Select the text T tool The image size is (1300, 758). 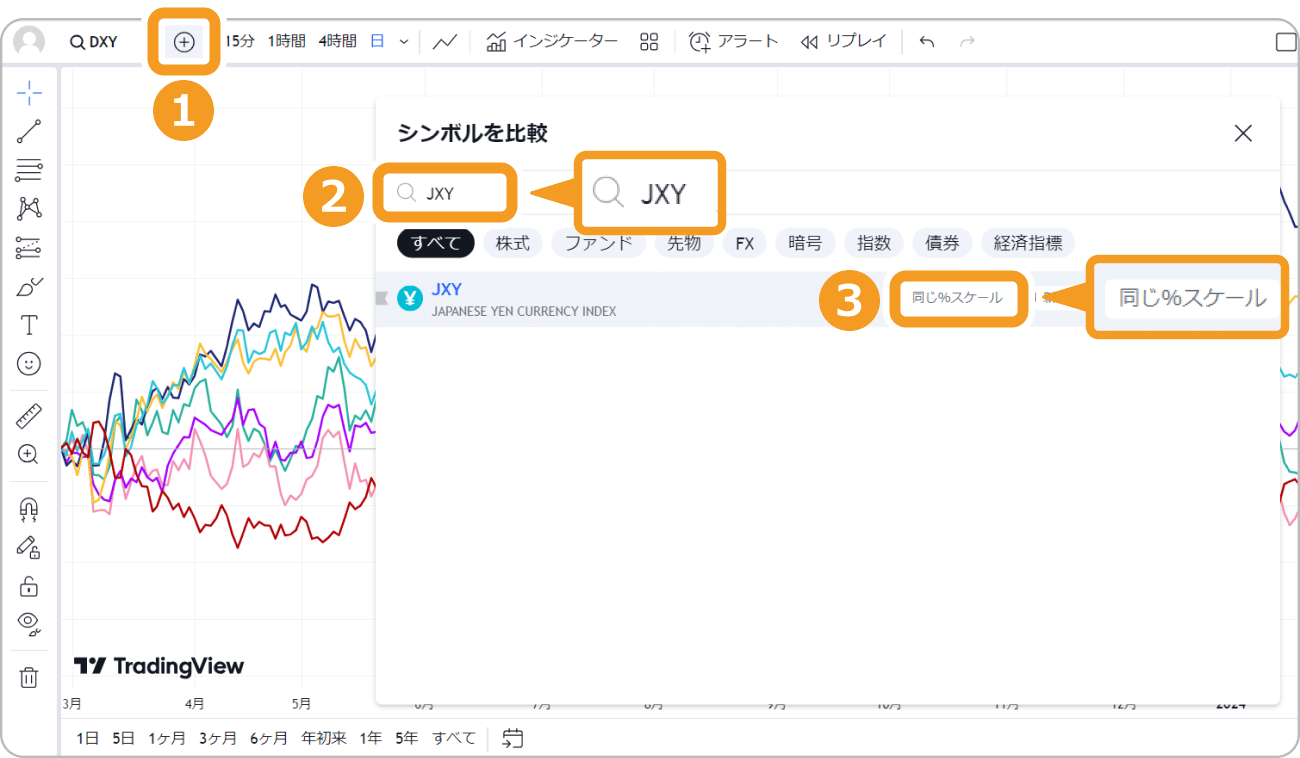(x=29, y=325)
